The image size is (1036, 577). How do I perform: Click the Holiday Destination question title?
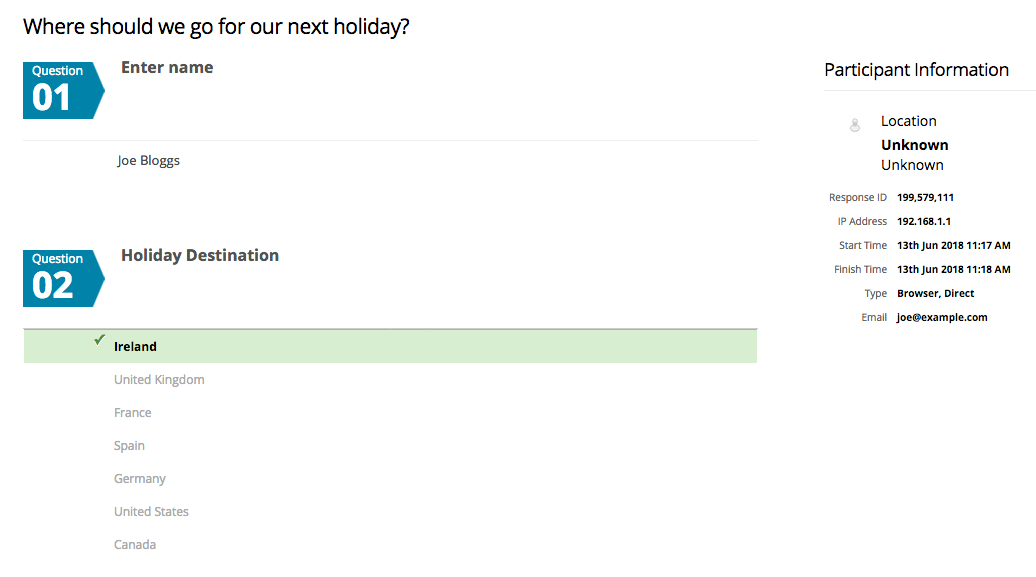[x=200, y=256]
